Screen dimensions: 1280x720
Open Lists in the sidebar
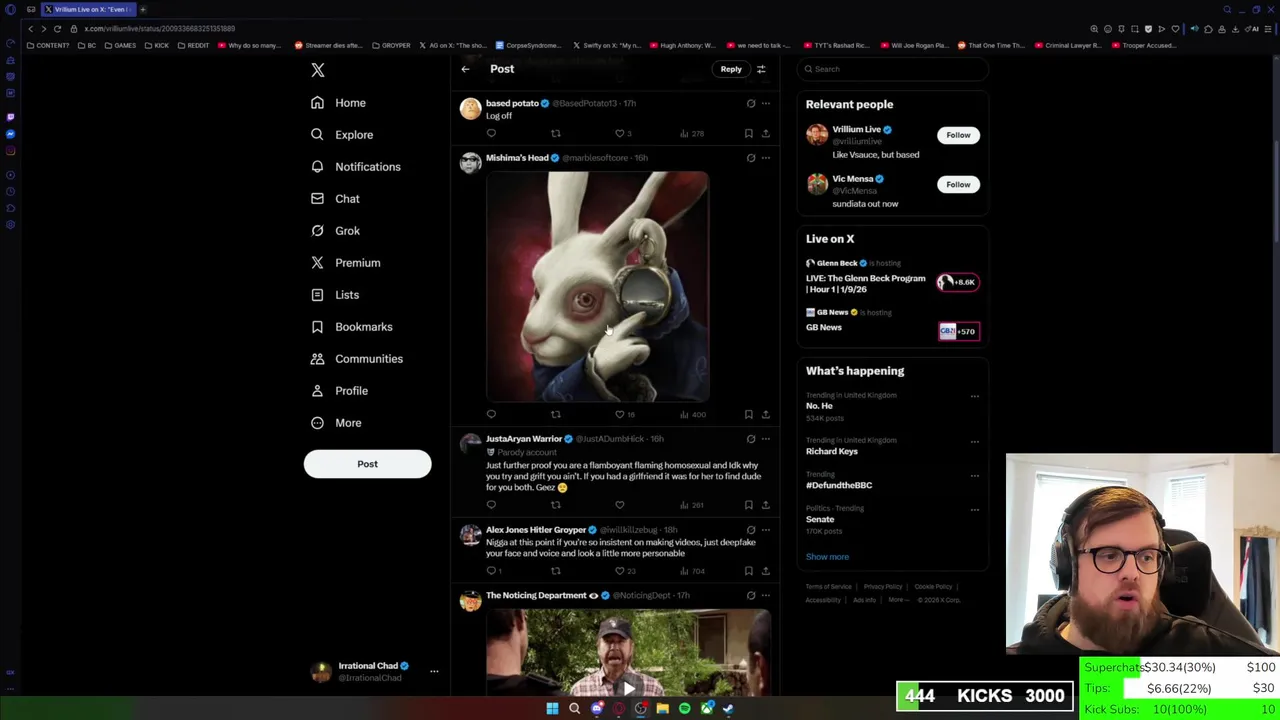335,295
